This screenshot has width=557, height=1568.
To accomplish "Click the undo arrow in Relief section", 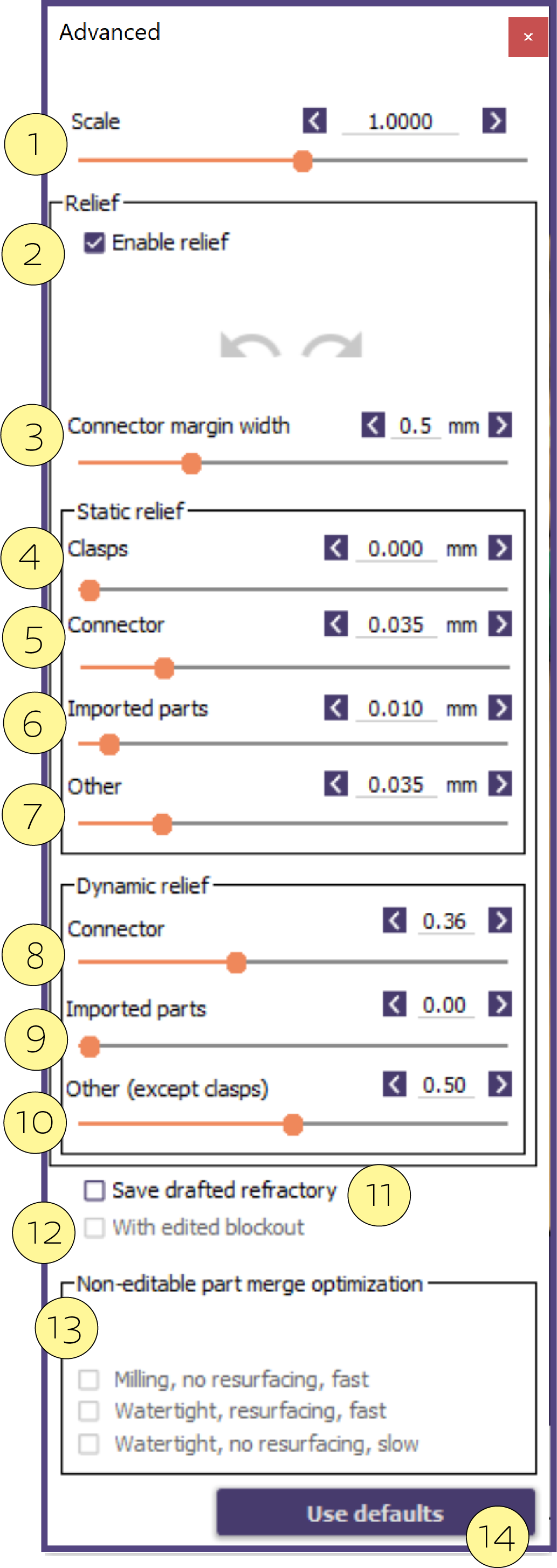I will (x=251, y=345).
